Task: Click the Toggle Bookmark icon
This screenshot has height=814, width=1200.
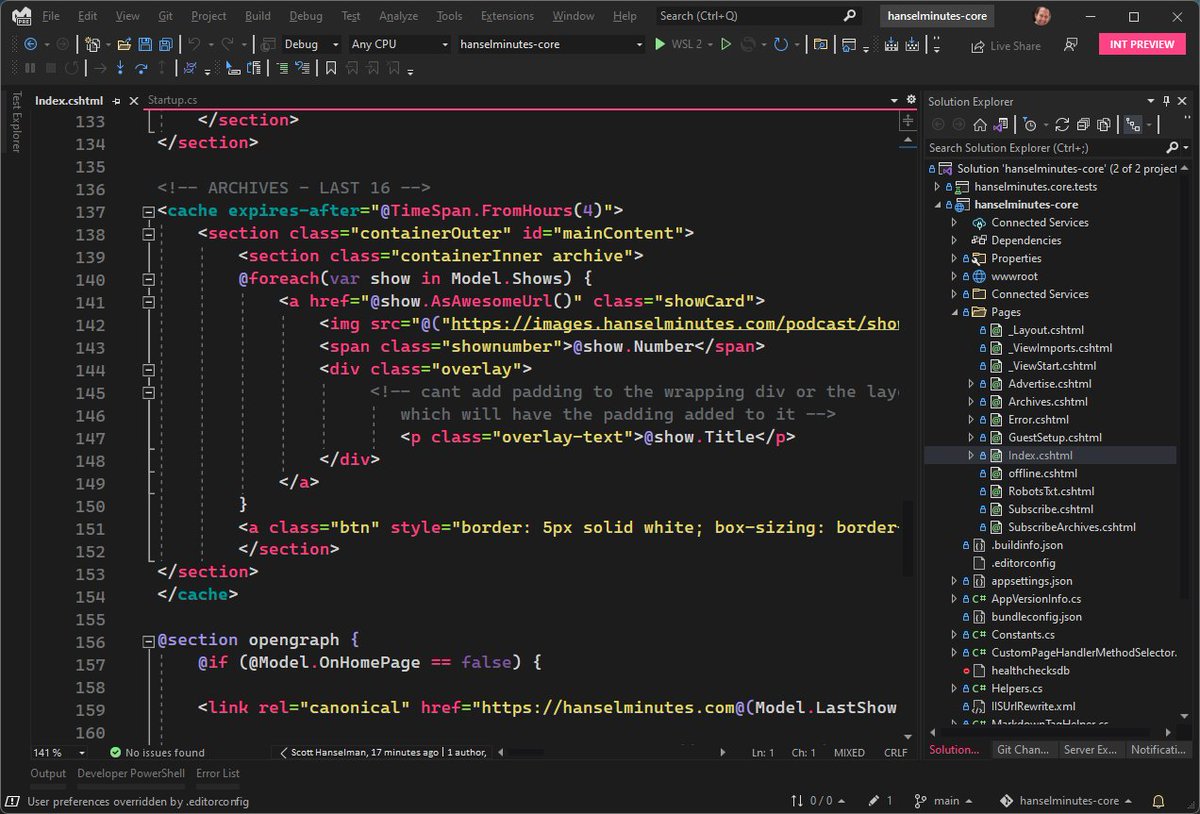Action: [x=330, y=68]
